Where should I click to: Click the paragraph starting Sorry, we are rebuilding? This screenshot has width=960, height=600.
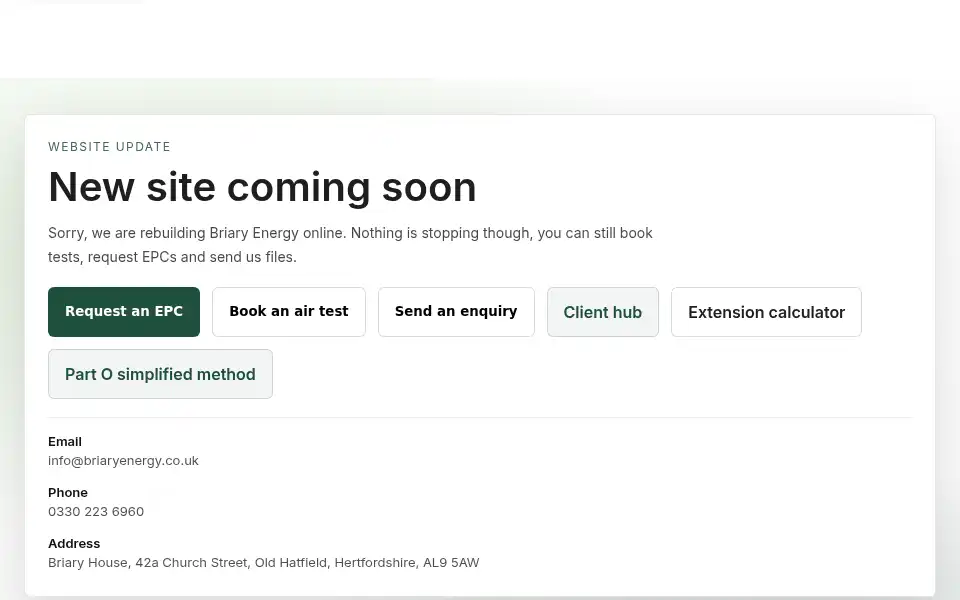pyautogui.click(x=350, y=245)
